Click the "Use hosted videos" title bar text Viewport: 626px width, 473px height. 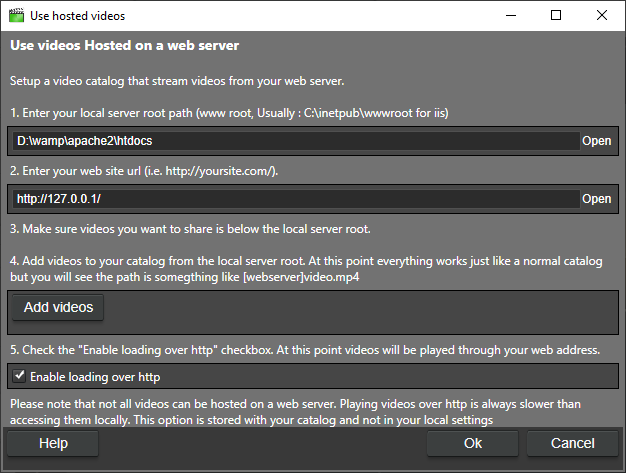pos(78,16)
